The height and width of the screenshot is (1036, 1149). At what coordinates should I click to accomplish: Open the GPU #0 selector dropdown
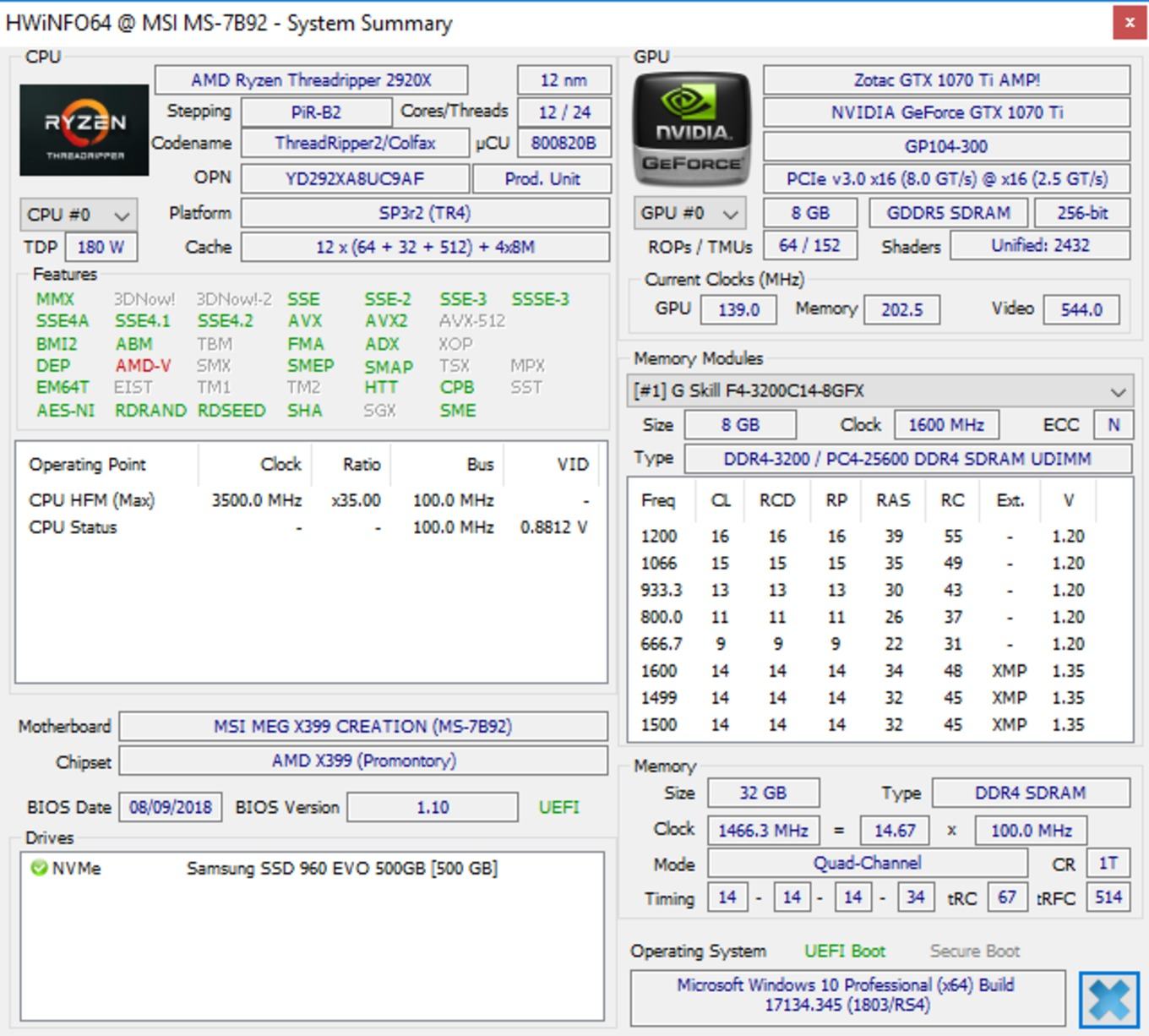click(690, 213)
